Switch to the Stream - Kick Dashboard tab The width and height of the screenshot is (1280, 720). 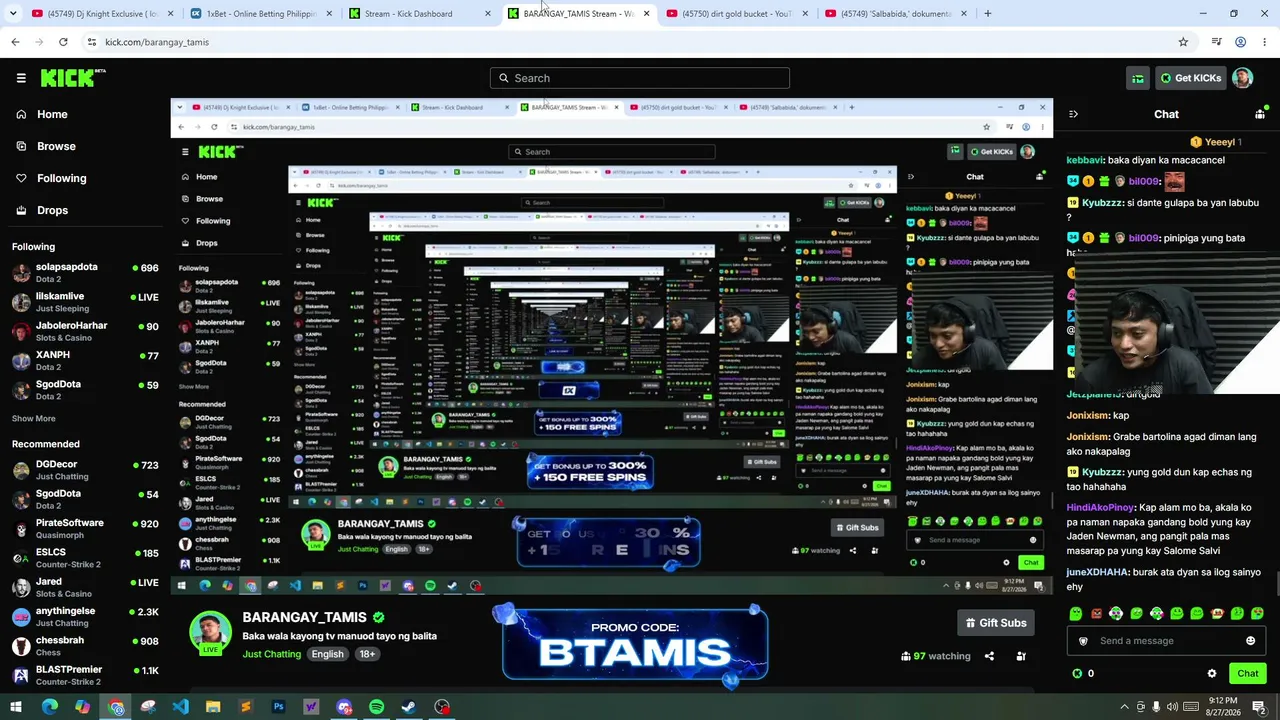coord(418,14)
